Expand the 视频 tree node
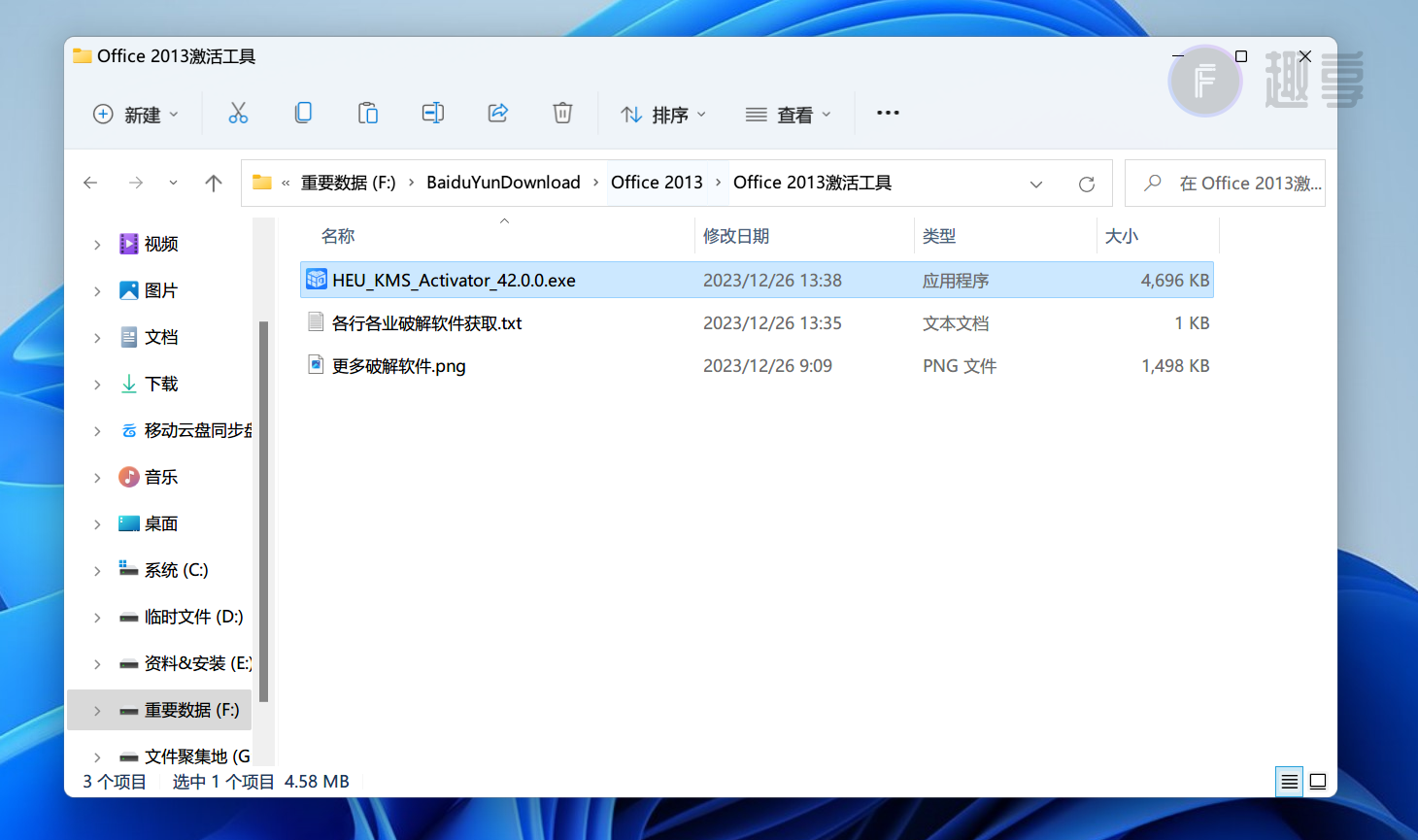The image size is (1418, 840). tap(97, 245)
